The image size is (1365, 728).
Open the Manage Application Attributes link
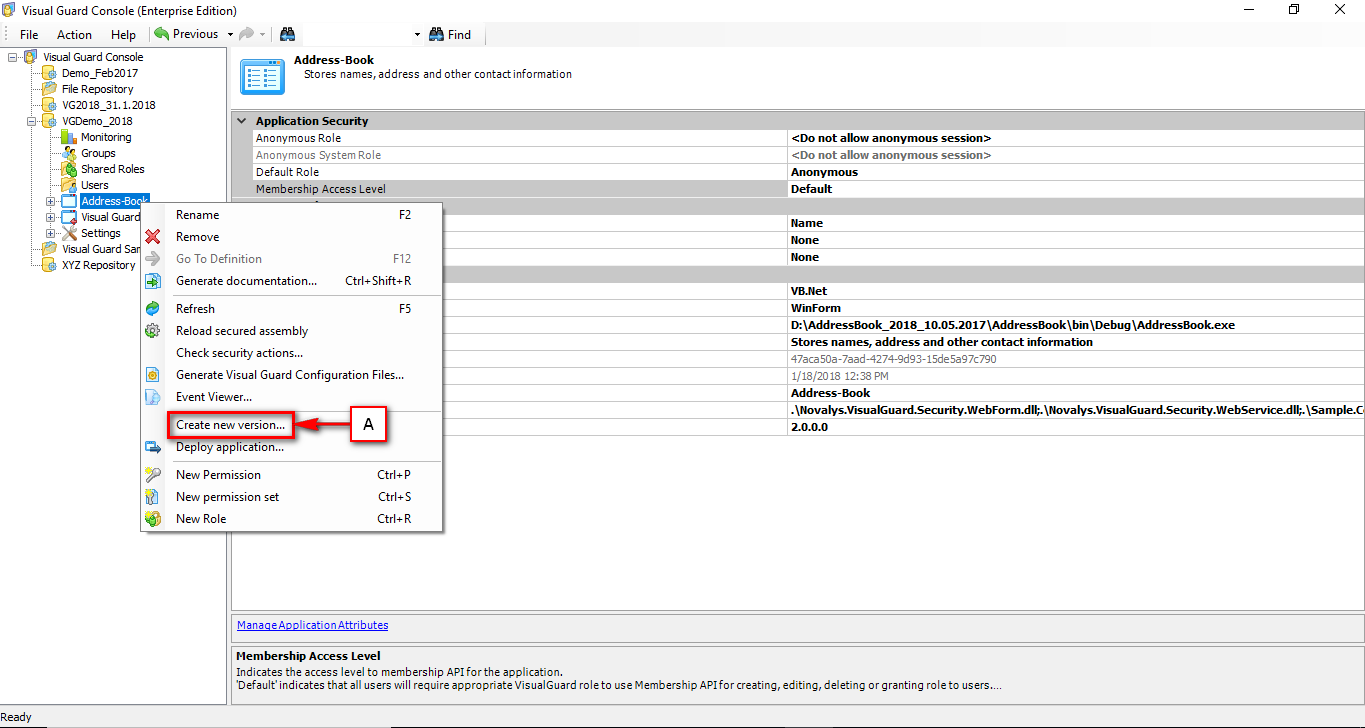point(311,625)
